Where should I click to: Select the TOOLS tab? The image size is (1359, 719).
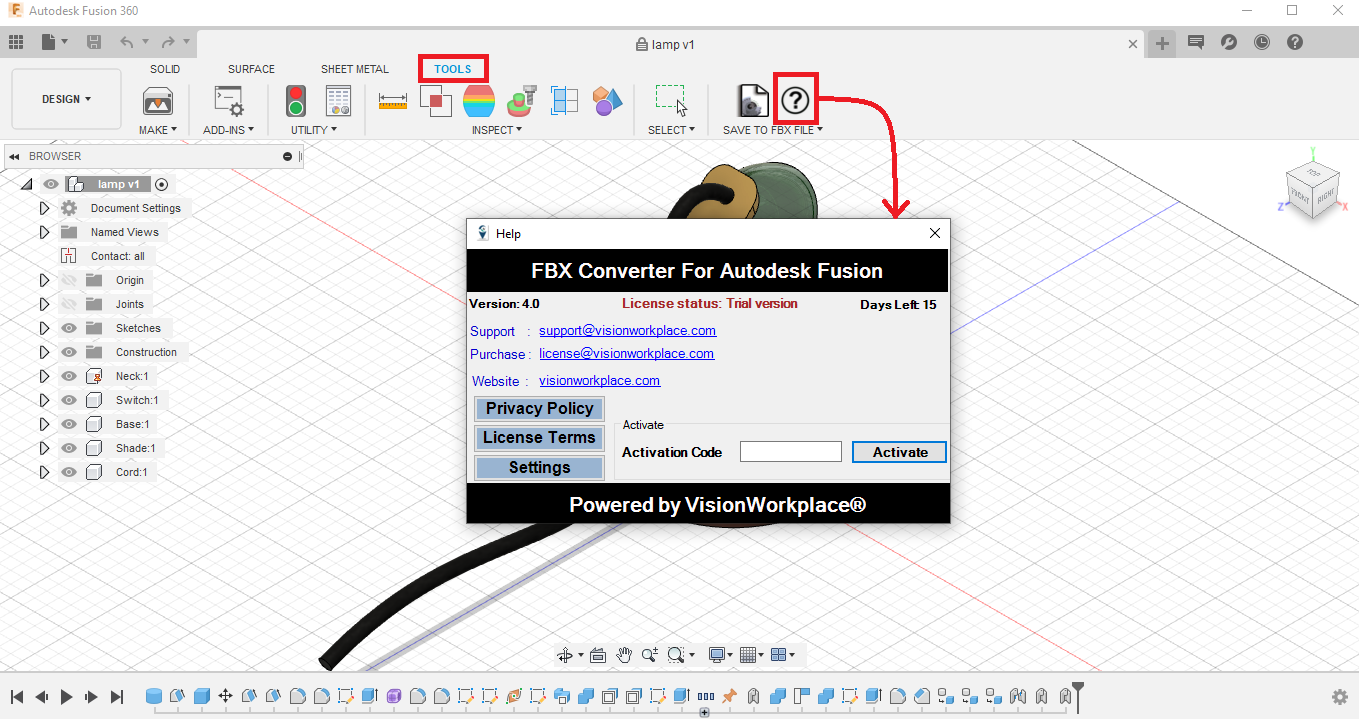[453, 69]
